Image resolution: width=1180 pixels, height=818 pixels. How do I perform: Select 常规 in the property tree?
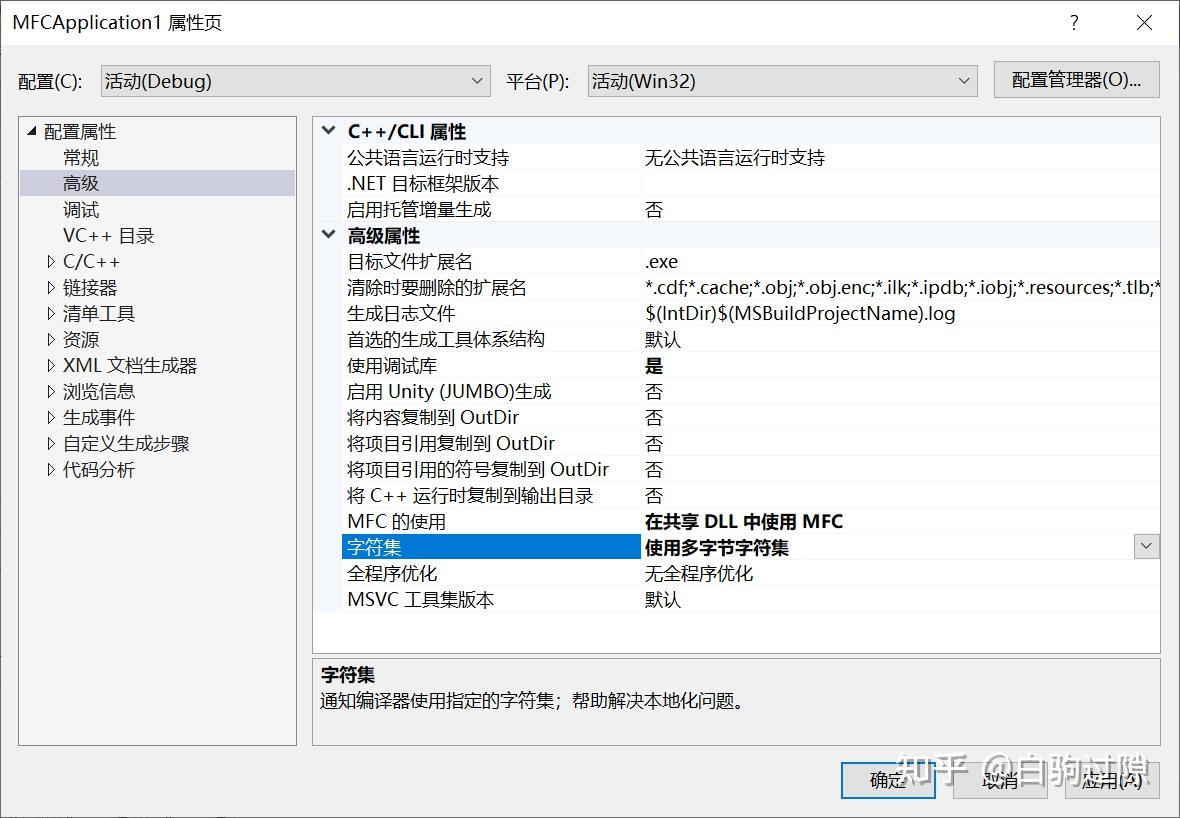pyautogui.click(x=81, y=157)
